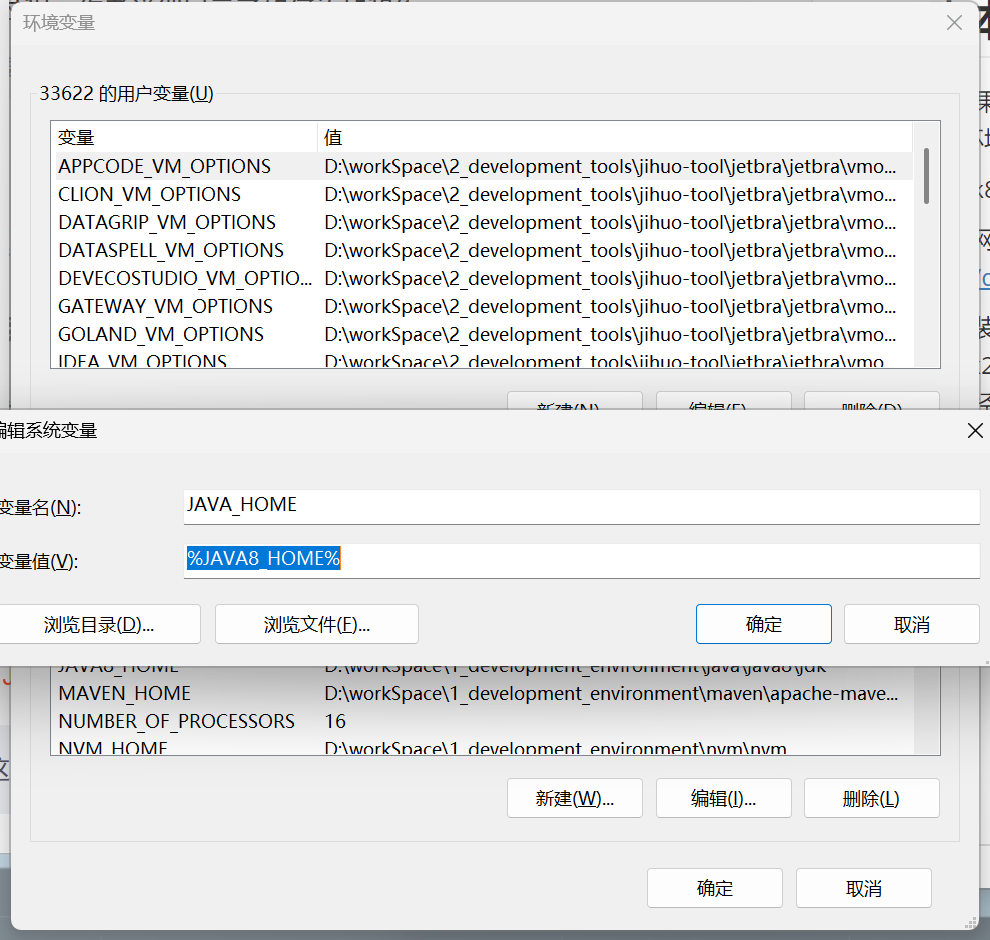The width and height of the screenshot is (990, 940).
Task: Click 编辑(I)... system variable button
Action: [x=723, y=798]
